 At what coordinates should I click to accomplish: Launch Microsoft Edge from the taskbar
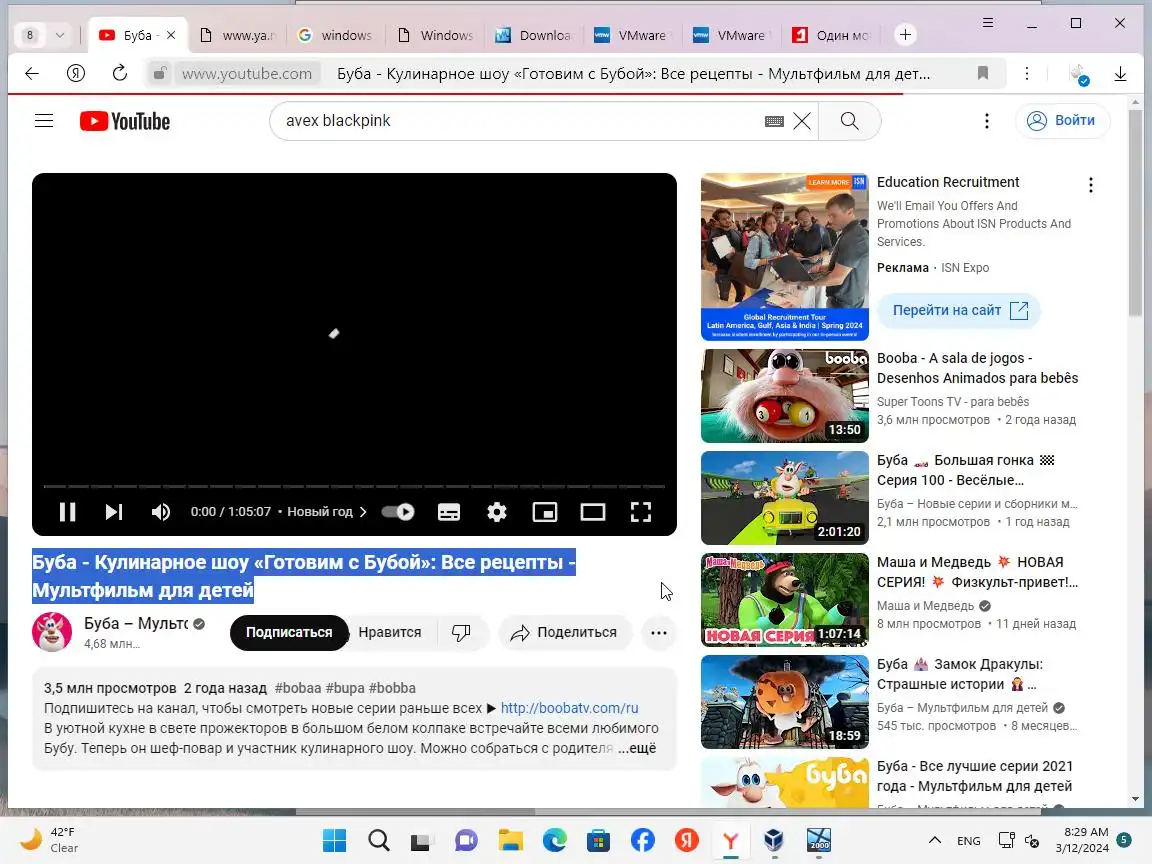click(555, 840)
